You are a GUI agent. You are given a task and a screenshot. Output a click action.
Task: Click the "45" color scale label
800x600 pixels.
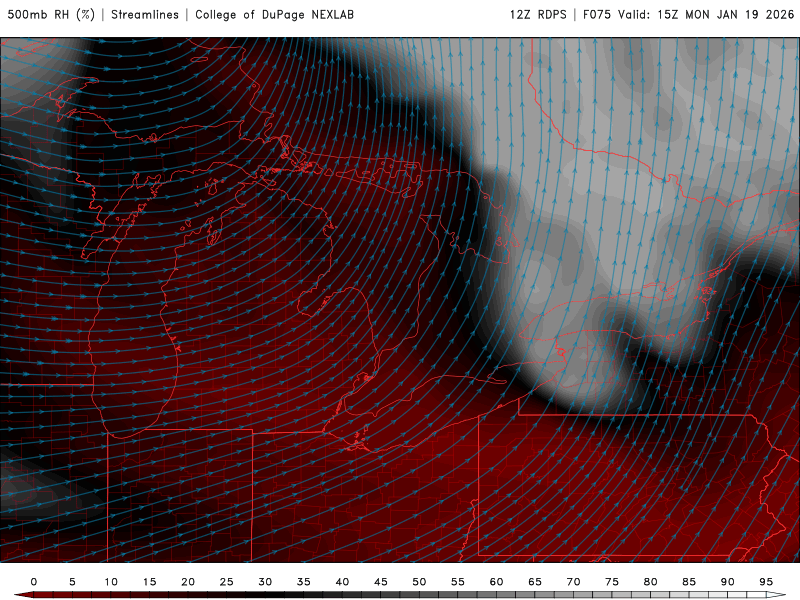pos(381,582)
